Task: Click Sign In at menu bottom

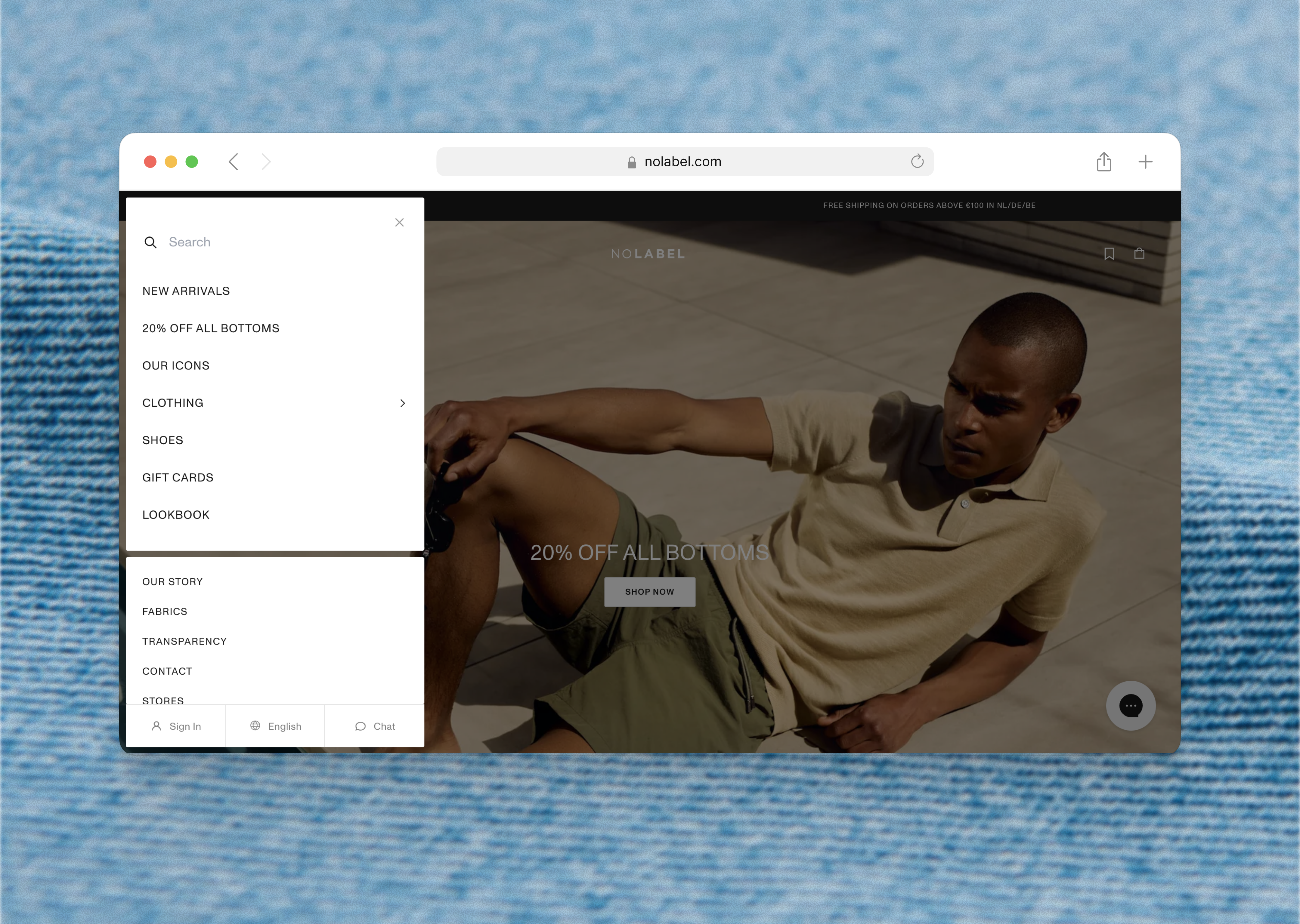Action: [176, 726]
